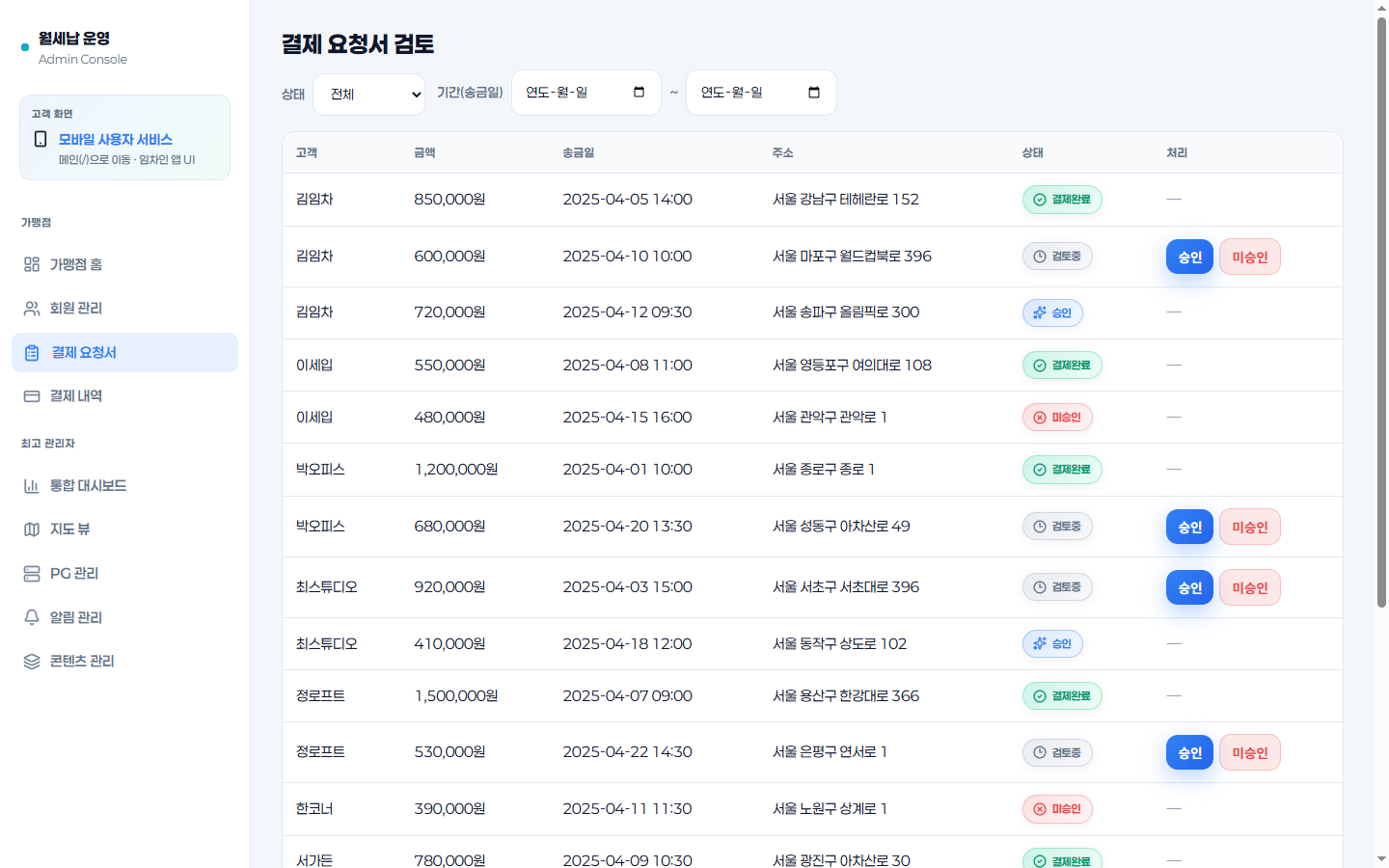The image size is (1389, 868).
Task: Click the 윌세납 운영 console title
Action: point(74,39)
